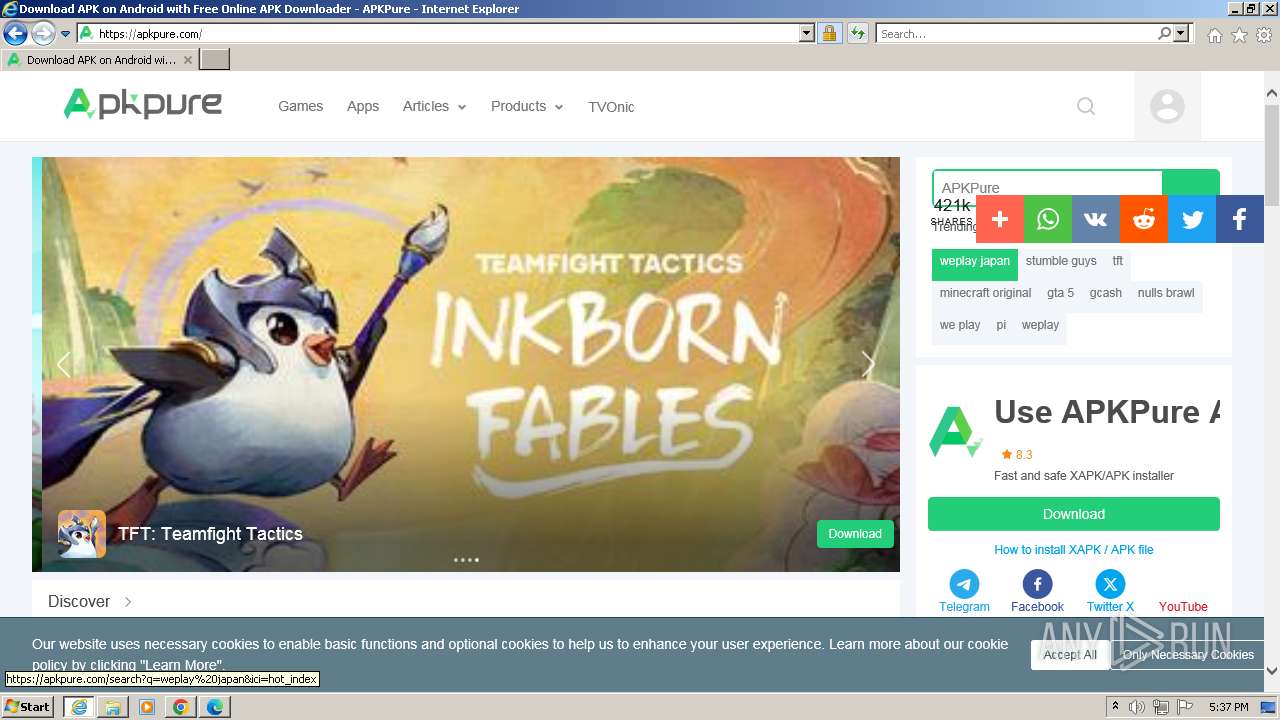The width and height of the screenshot is (1280, 720).
Task: Show next banner slide
Action: [868, 365]
